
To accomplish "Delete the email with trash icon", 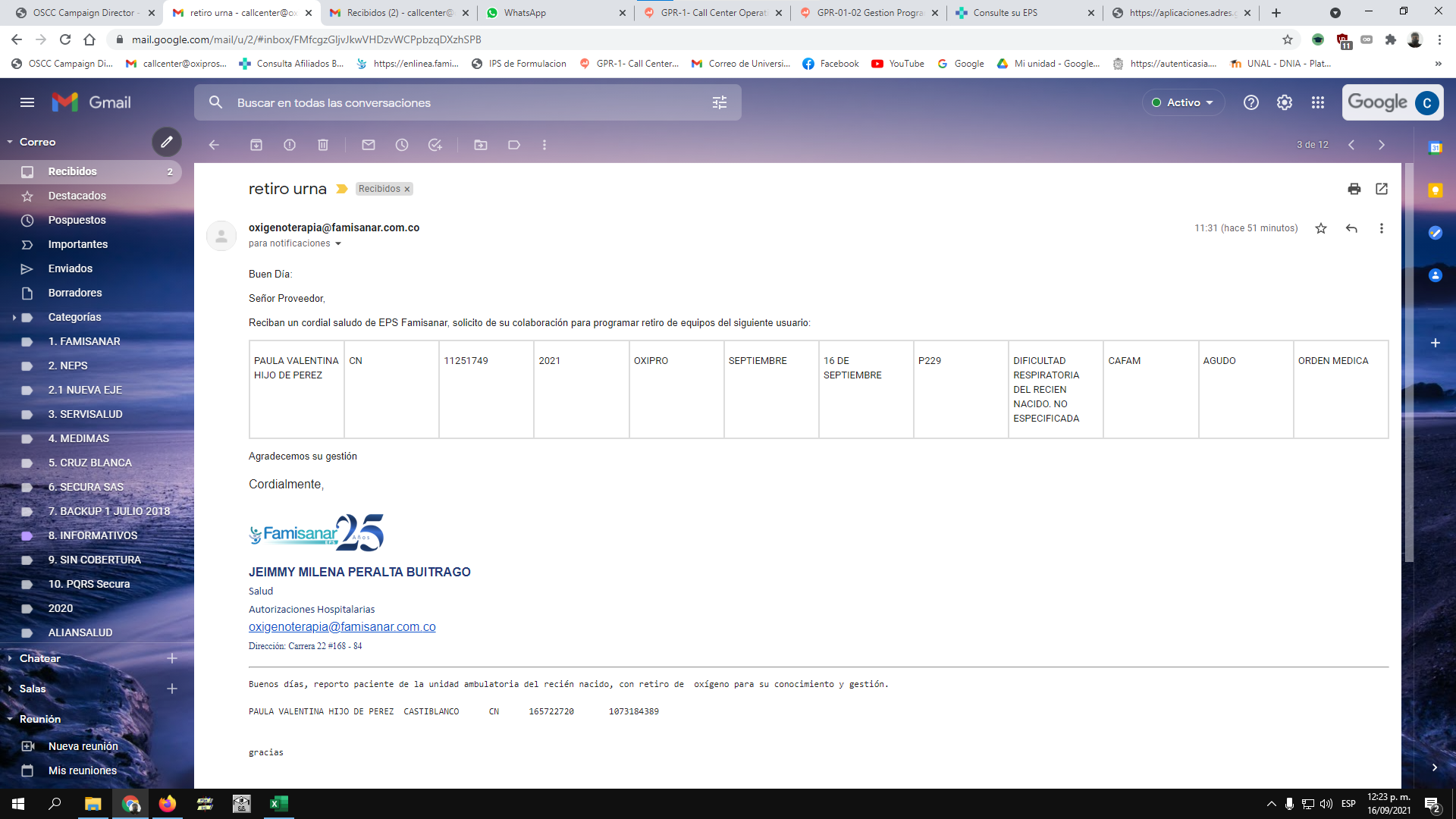I will tap(323, 145).
